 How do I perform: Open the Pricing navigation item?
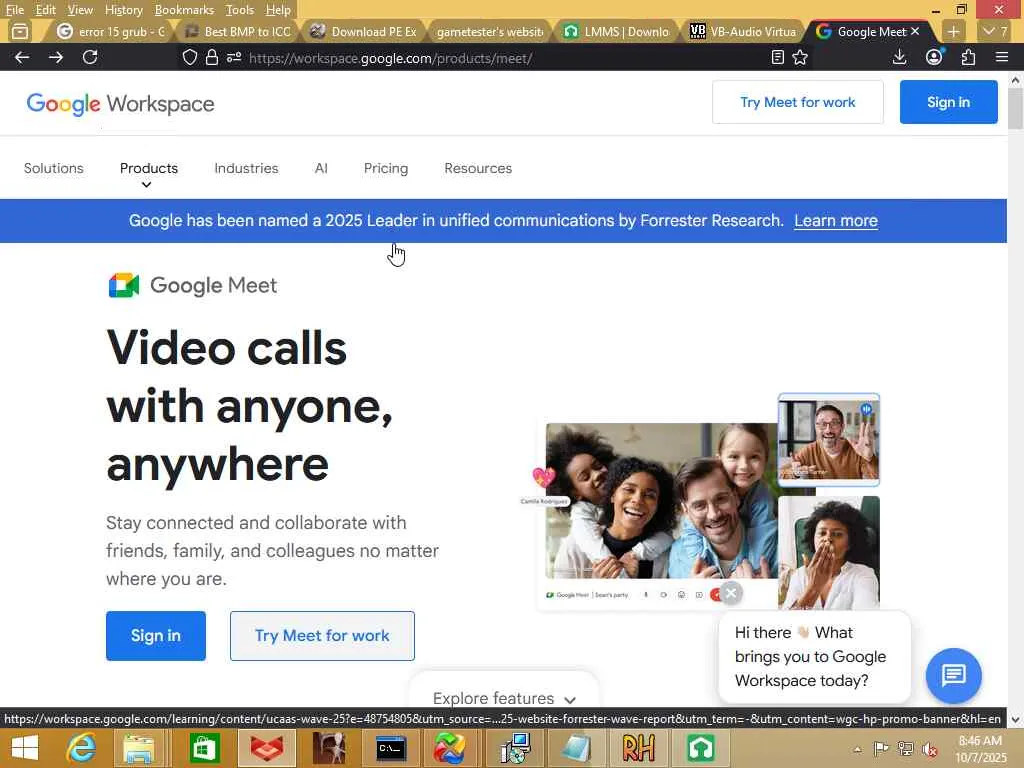coord(385,168)
